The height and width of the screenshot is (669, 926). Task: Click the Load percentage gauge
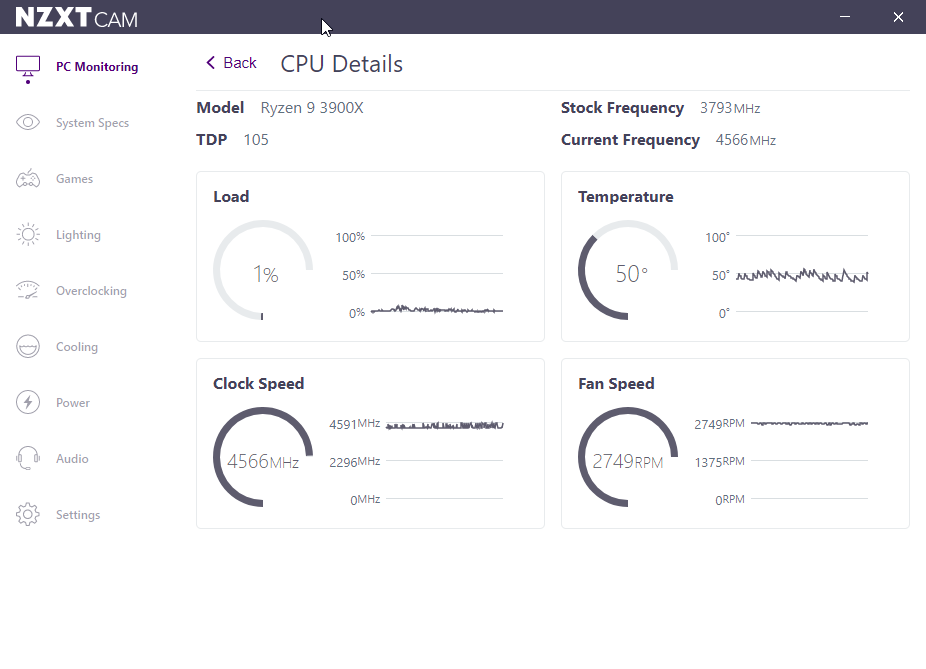point(264,272)
